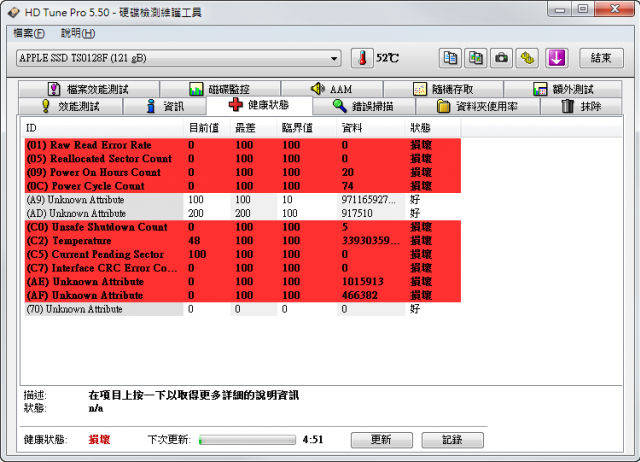Maximize the HD Tune Pro window
640x462 pixels.
click(583, 9)
